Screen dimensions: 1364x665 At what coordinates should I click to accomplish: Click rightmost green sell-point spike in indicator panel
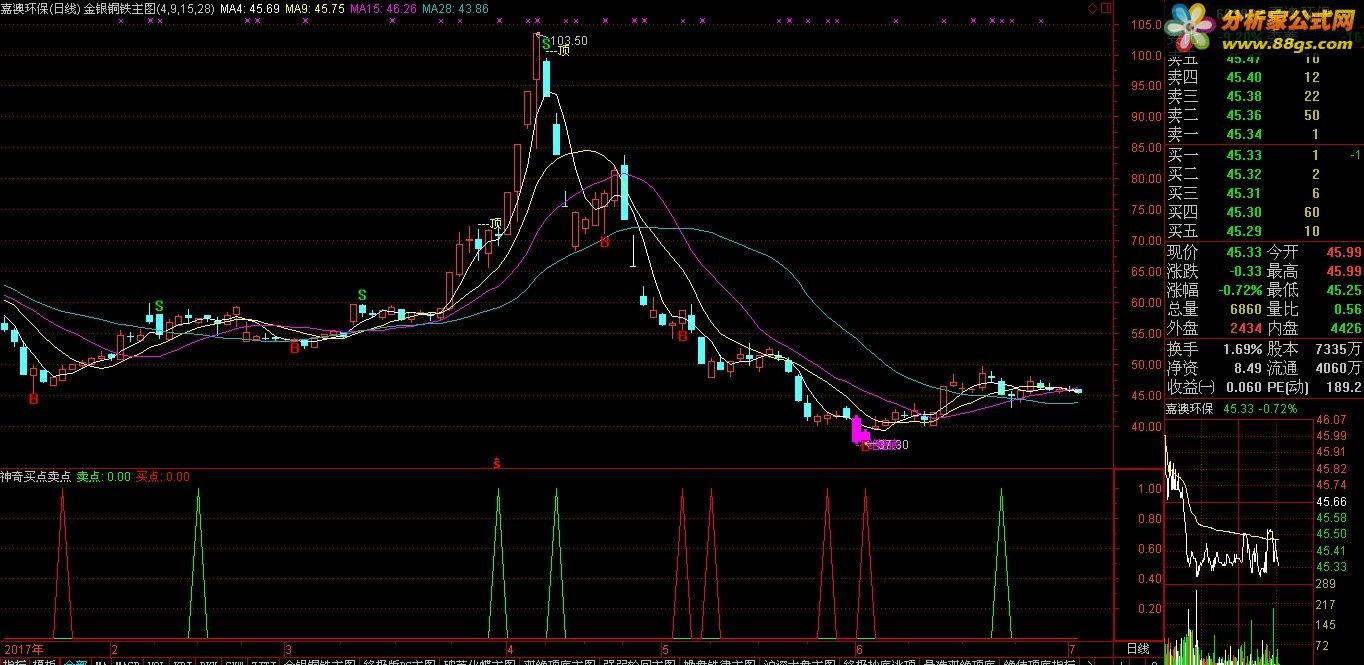[1001, 563]
